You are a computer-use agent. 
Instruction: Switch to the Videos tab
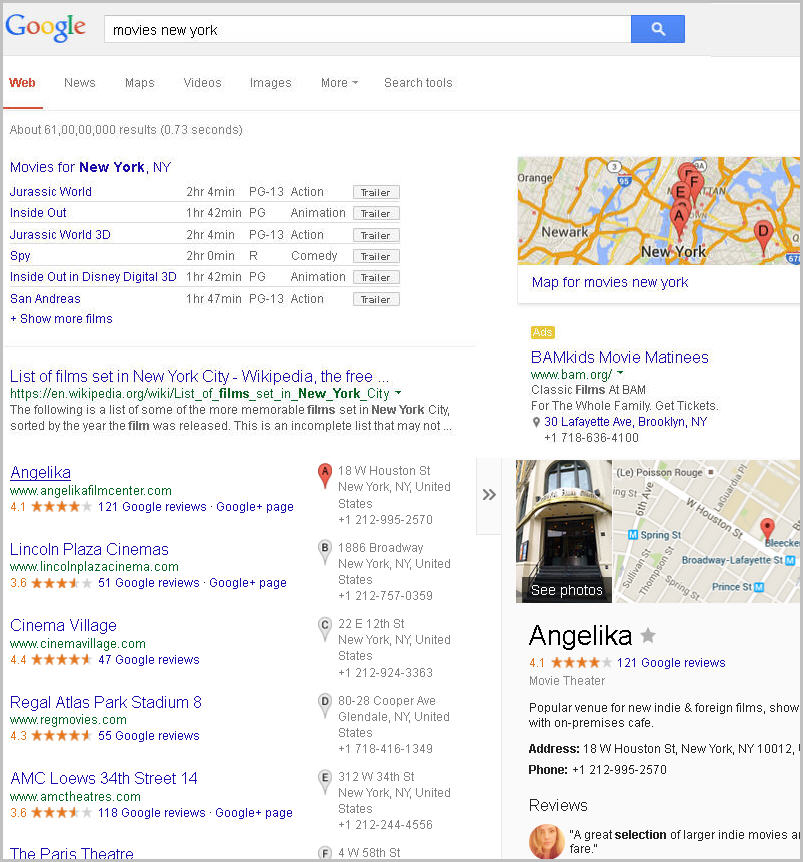coord(202,83)
